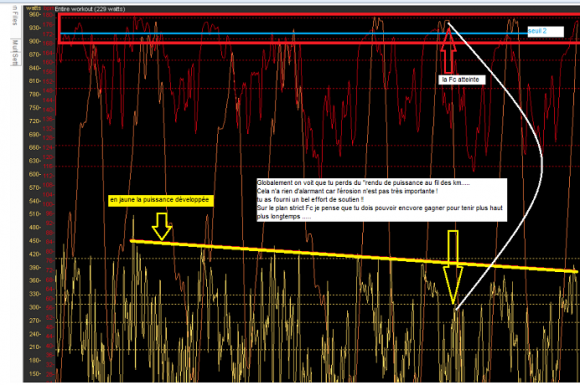Click the 750 watts axis label

click(34, 108)
